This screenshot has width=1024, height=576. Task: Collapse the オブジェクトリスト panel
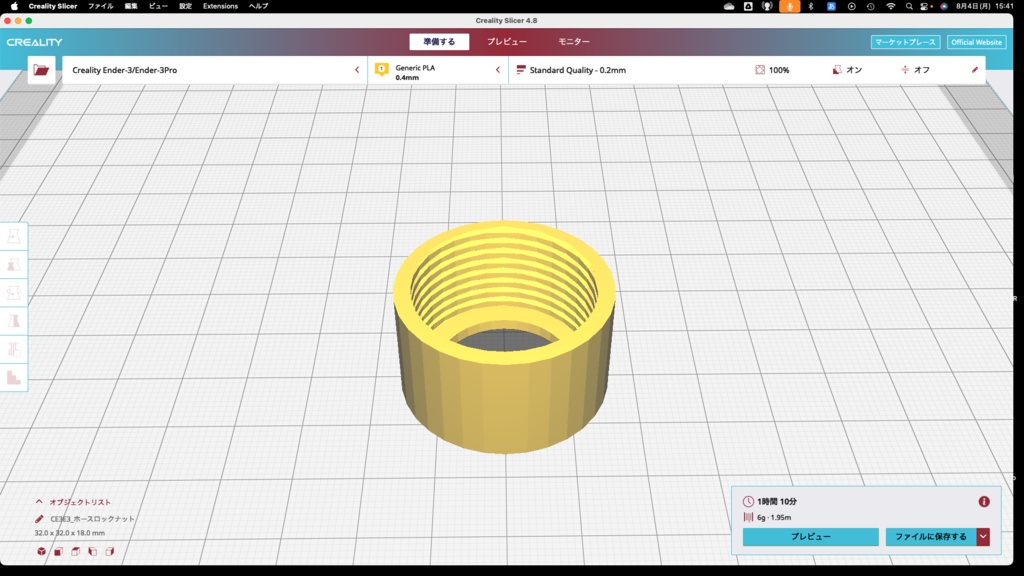pos(39,502)
